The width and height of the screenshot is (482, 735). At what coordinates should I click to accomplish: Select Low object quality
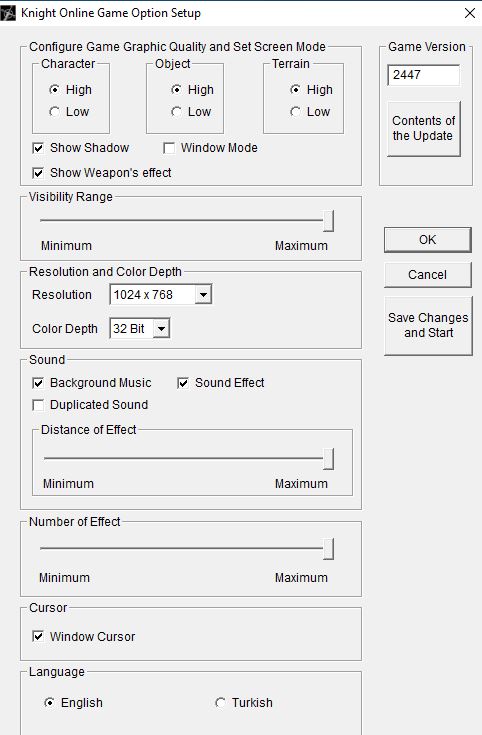(176, 112)
